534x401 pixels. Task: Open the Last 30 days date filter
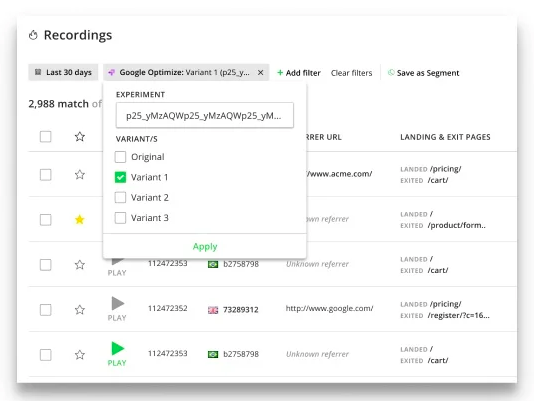[x=63, y=72]
